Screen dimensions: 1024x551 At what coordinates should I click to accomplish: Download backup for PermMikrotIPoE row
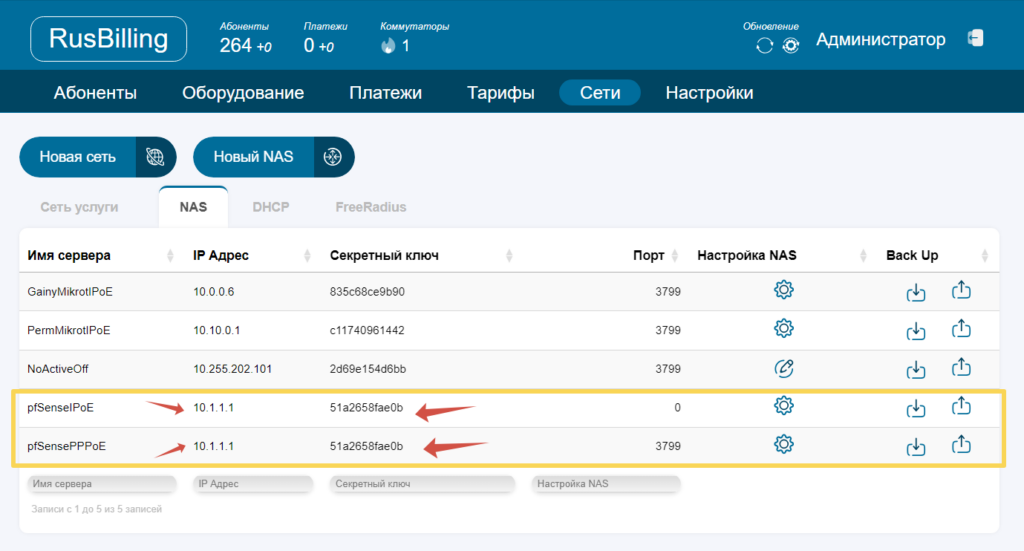[915, 330]
